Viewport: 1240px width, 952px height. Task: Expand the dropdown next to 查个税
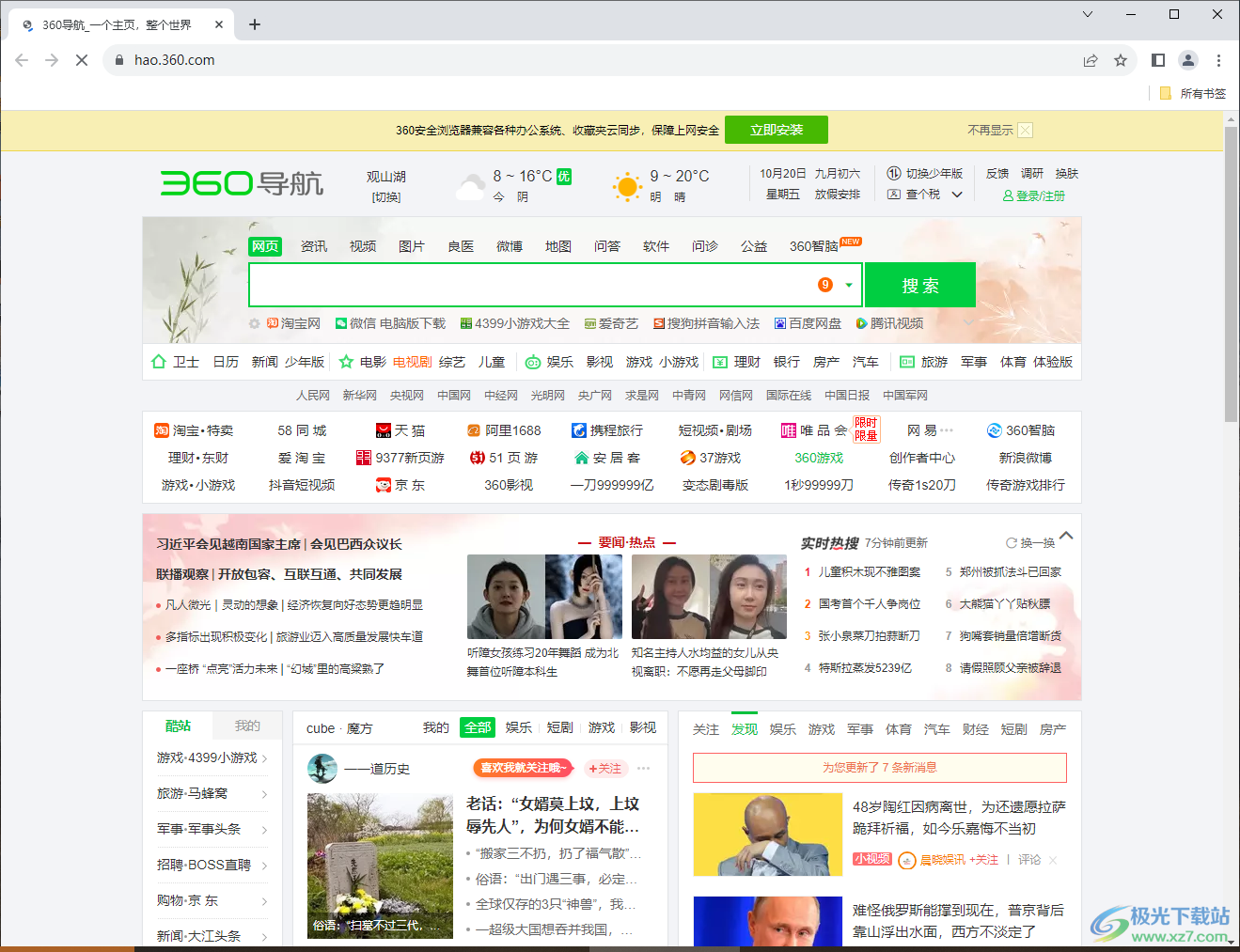point(957,195)
